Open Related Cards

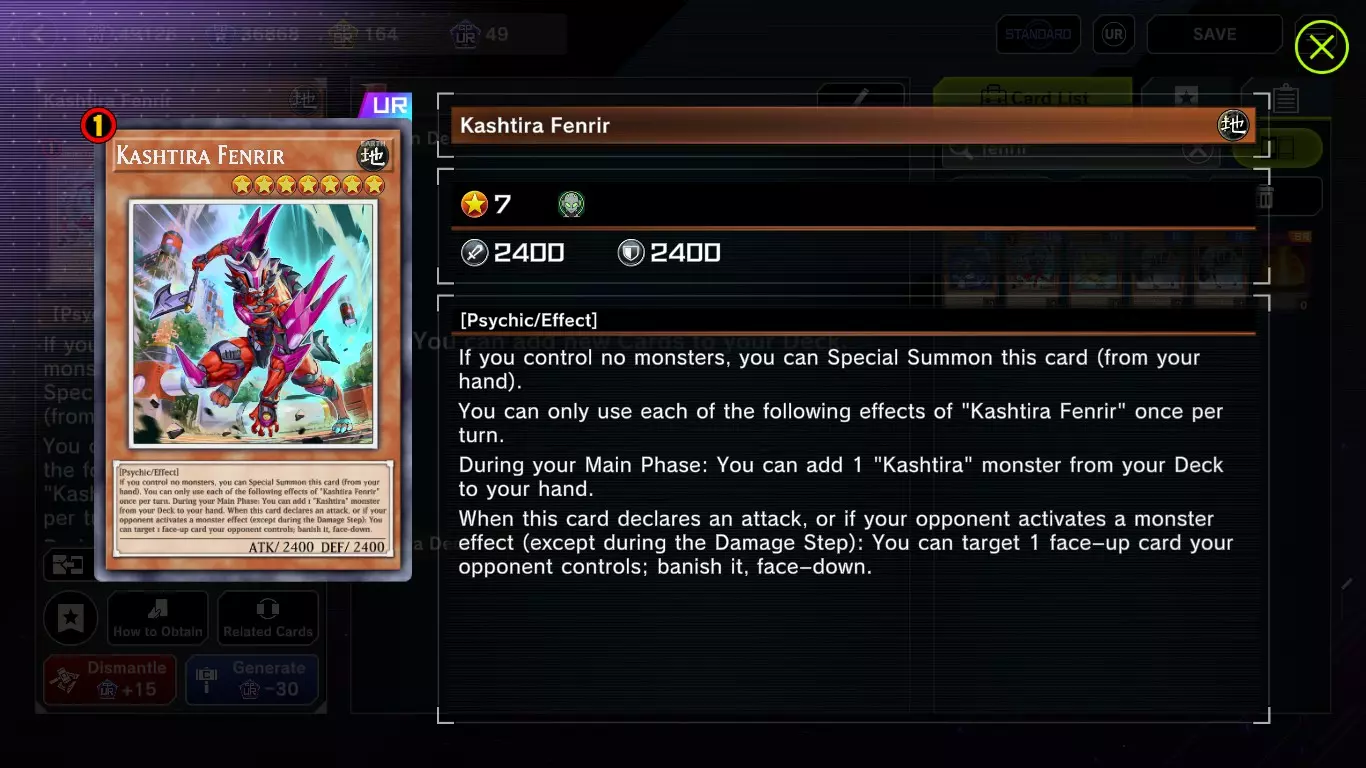pos(268,618)
